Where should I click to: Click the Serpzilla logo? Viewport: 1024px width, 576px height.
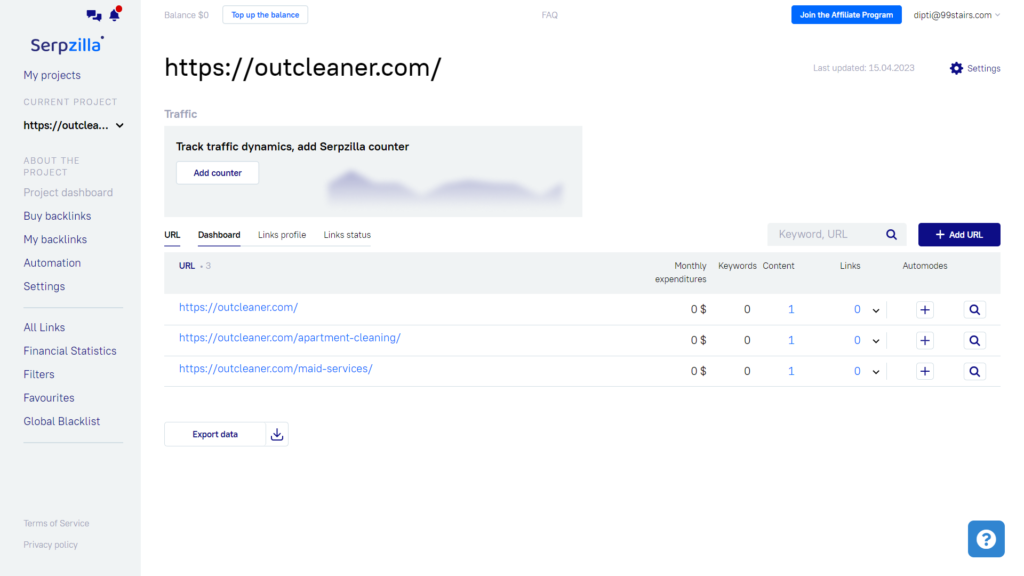point(67,44)
